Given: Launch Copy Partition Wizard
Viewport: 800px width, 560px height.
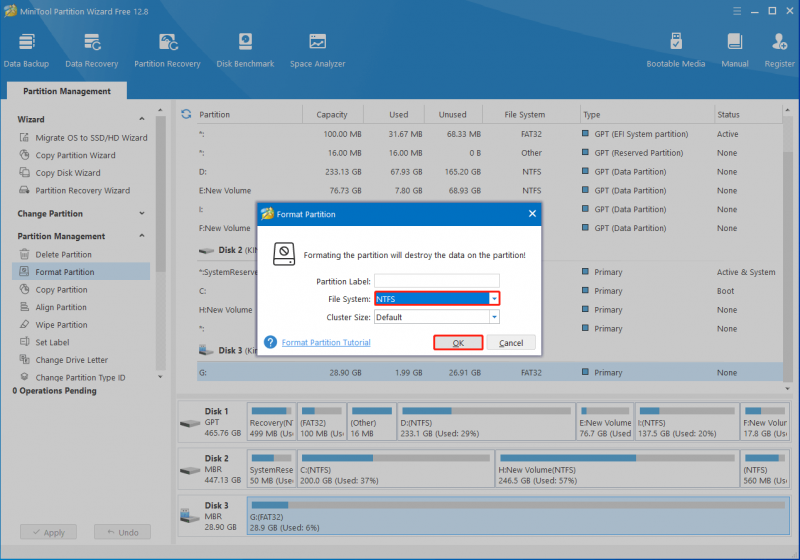Looking at the screenshot, I should pyautogui.click(x=68, y=155).
